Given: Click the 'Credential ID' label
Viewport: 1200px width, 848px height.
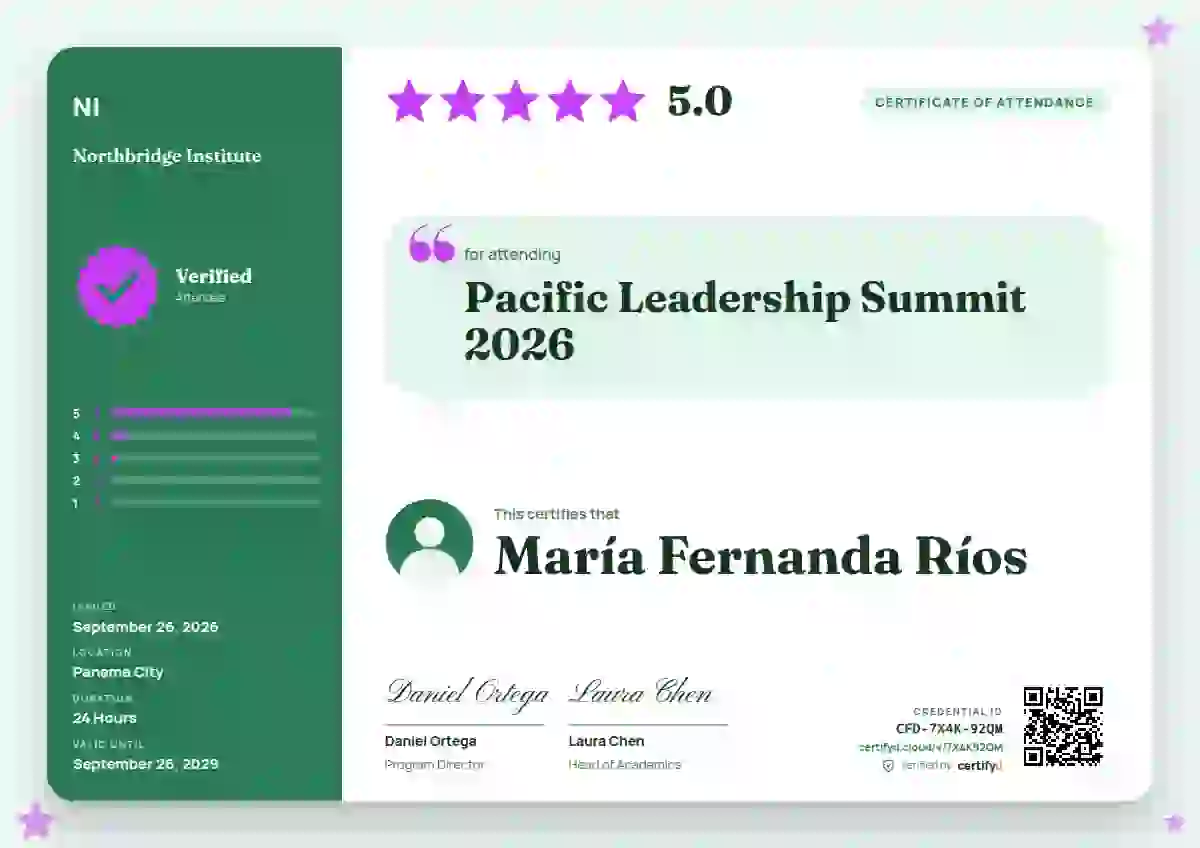Looking at the screenshot, I should [x=958, y=712].
